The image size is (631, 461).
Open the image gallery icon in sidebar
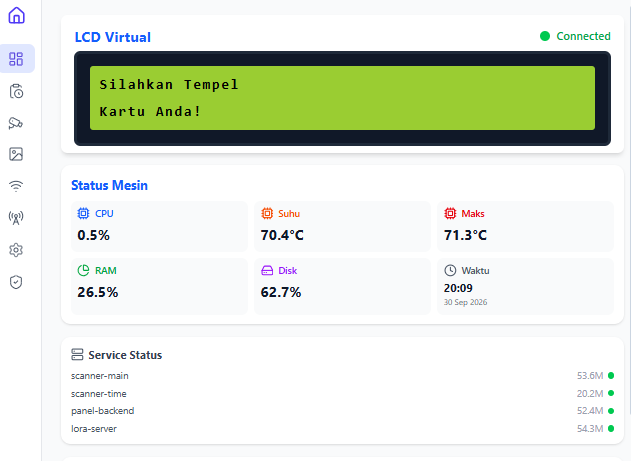click(x=16, y=154)
